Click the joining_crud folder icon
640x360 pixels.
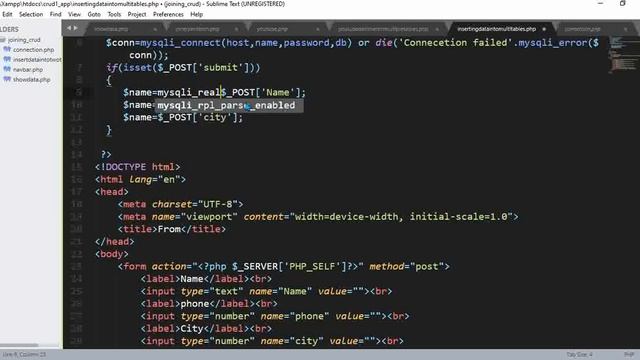click(x=2, y=40)
